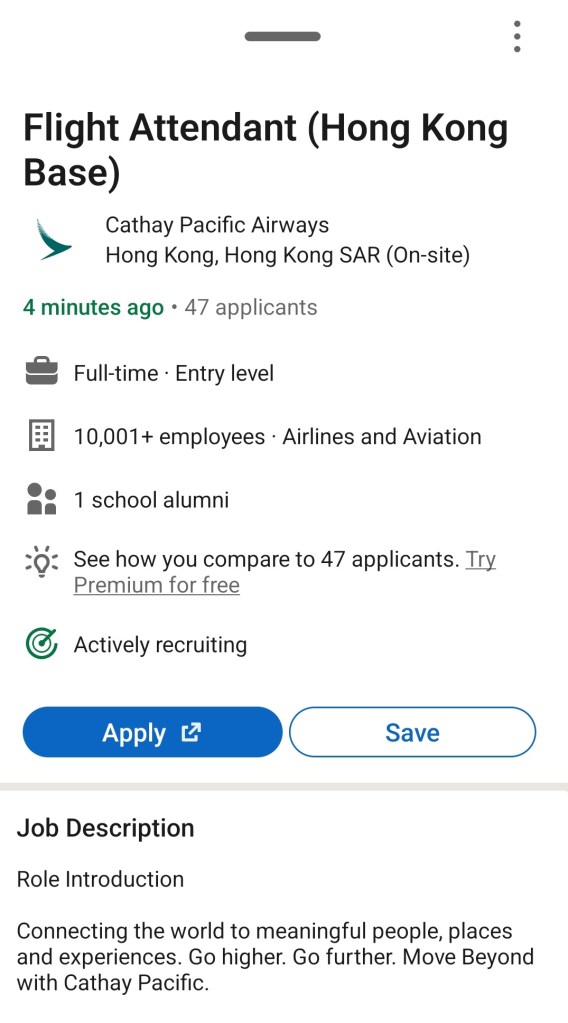Tap the bottom sheet drag handle
The image size is (568, 1023).
point(282,37)
